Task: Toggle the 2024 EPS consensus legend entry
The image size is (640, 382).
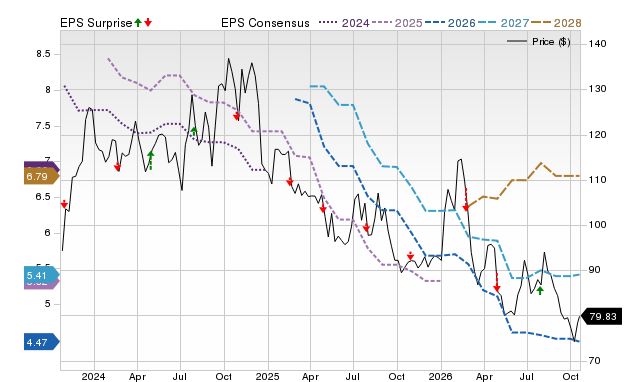Action: [344, 23]
